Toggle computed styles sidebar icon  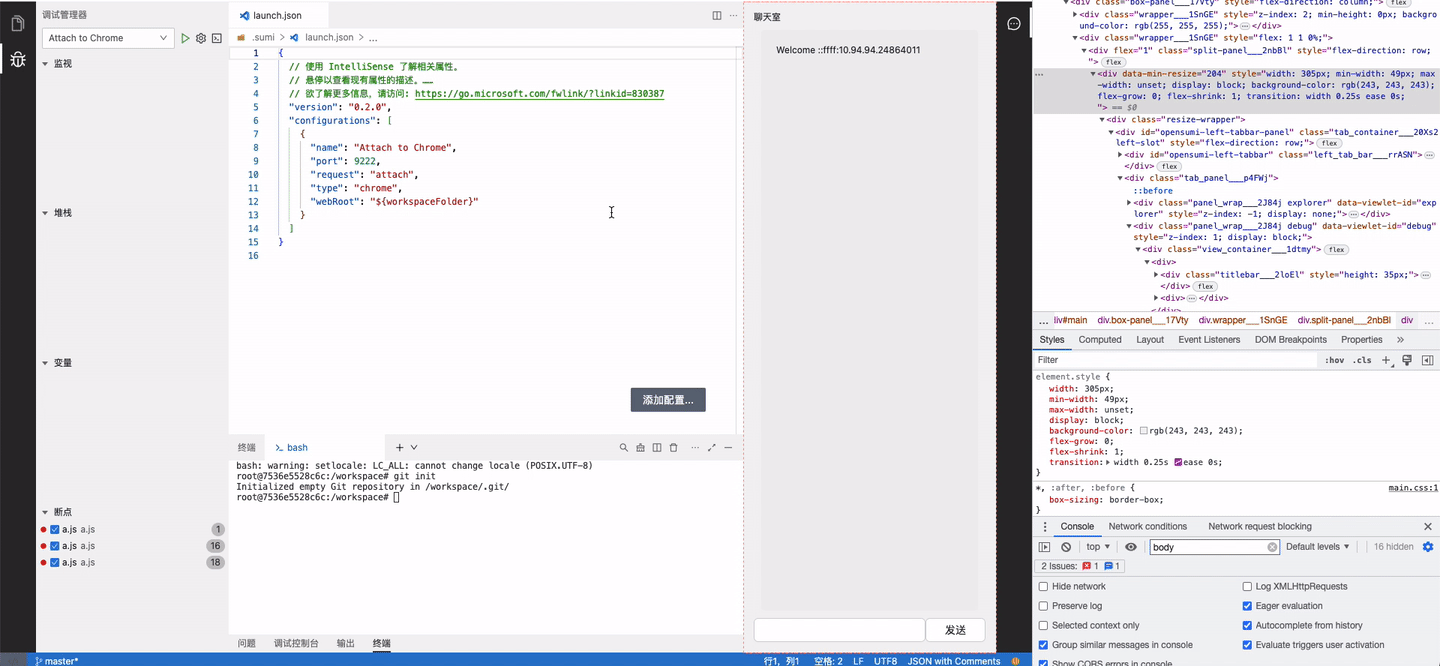[1427, 360]
